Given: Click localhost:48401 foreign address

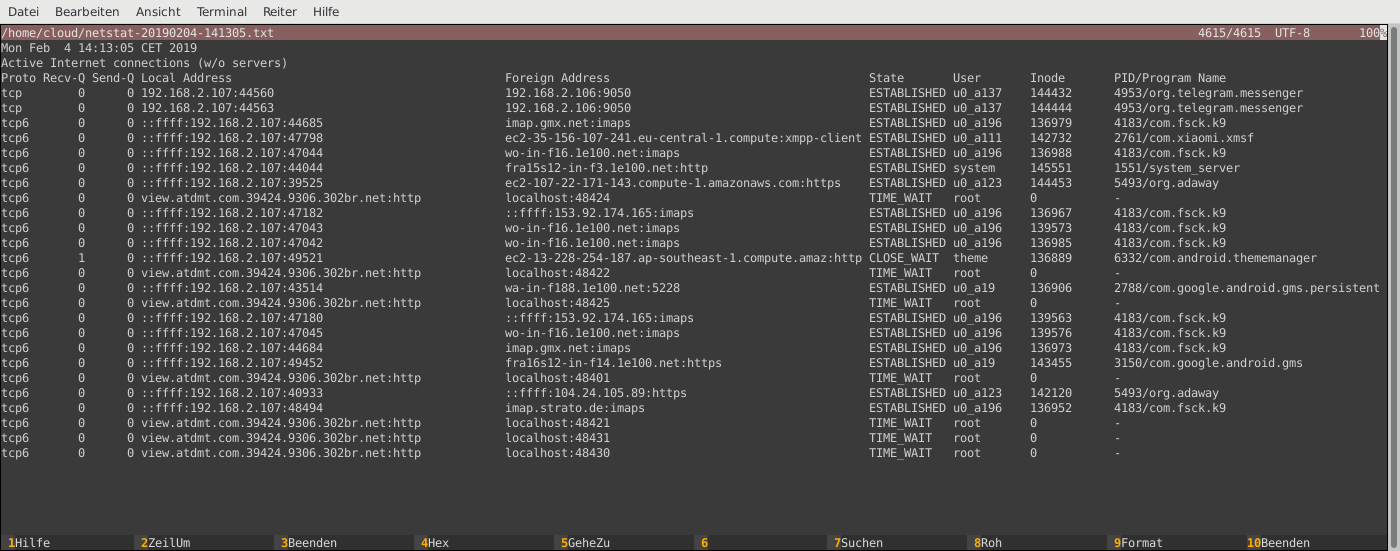Looking at the screenshot, I should [557, 378].
